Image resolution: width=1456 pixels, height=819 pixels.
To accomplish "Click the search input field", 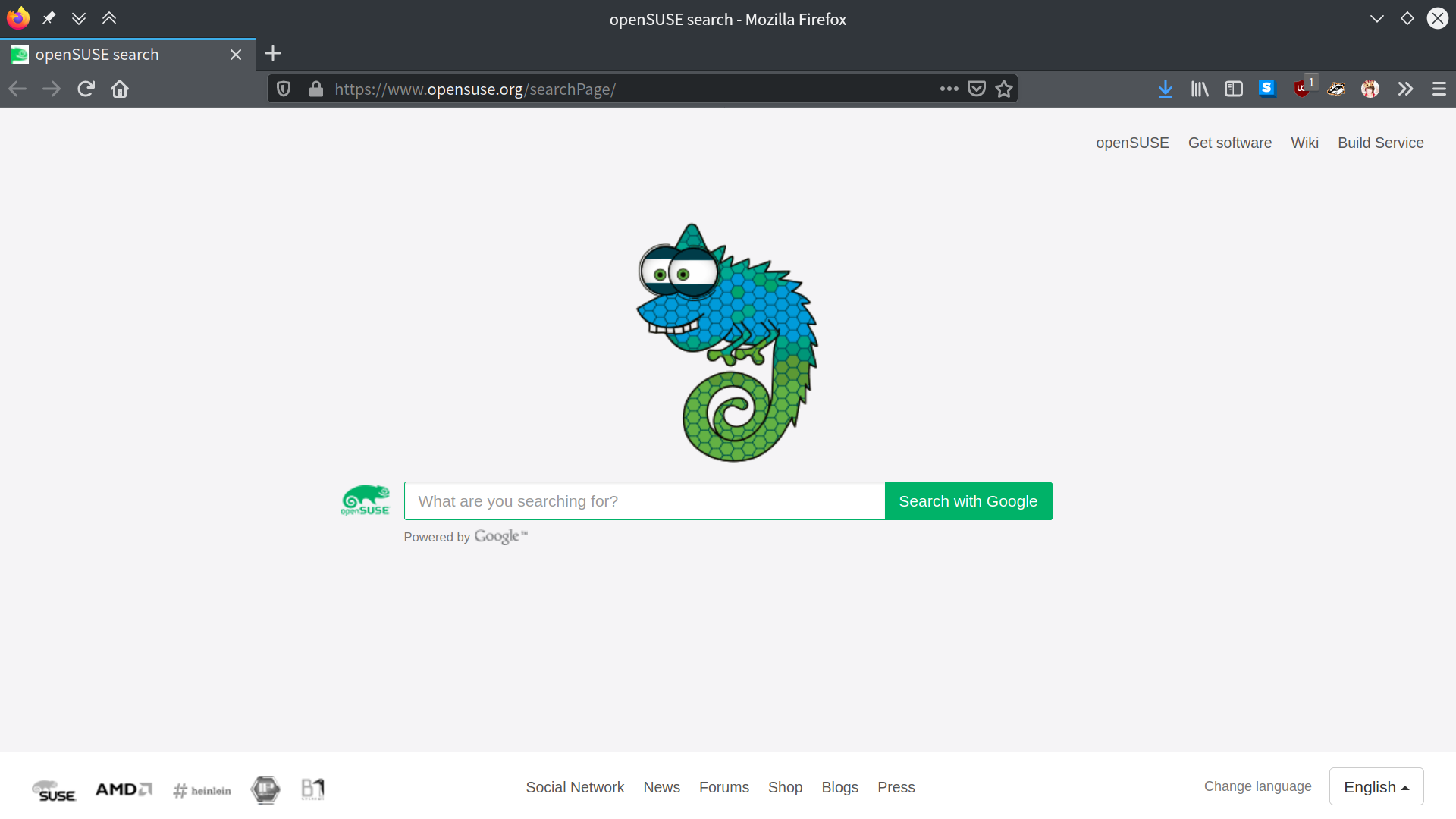I will tap(645, 501).
